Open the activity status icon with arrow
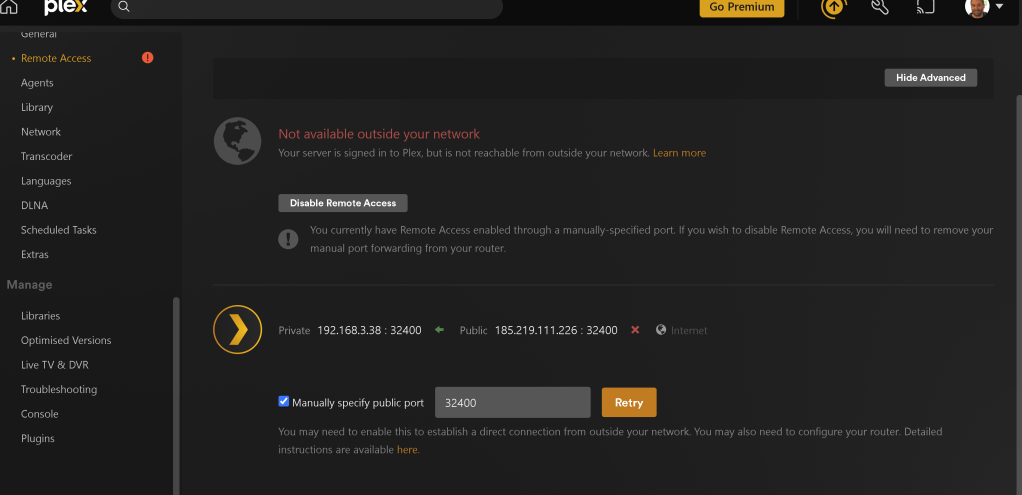This screenshot has width=1022, height=495. pyautogui.click(x=834, y=7)
